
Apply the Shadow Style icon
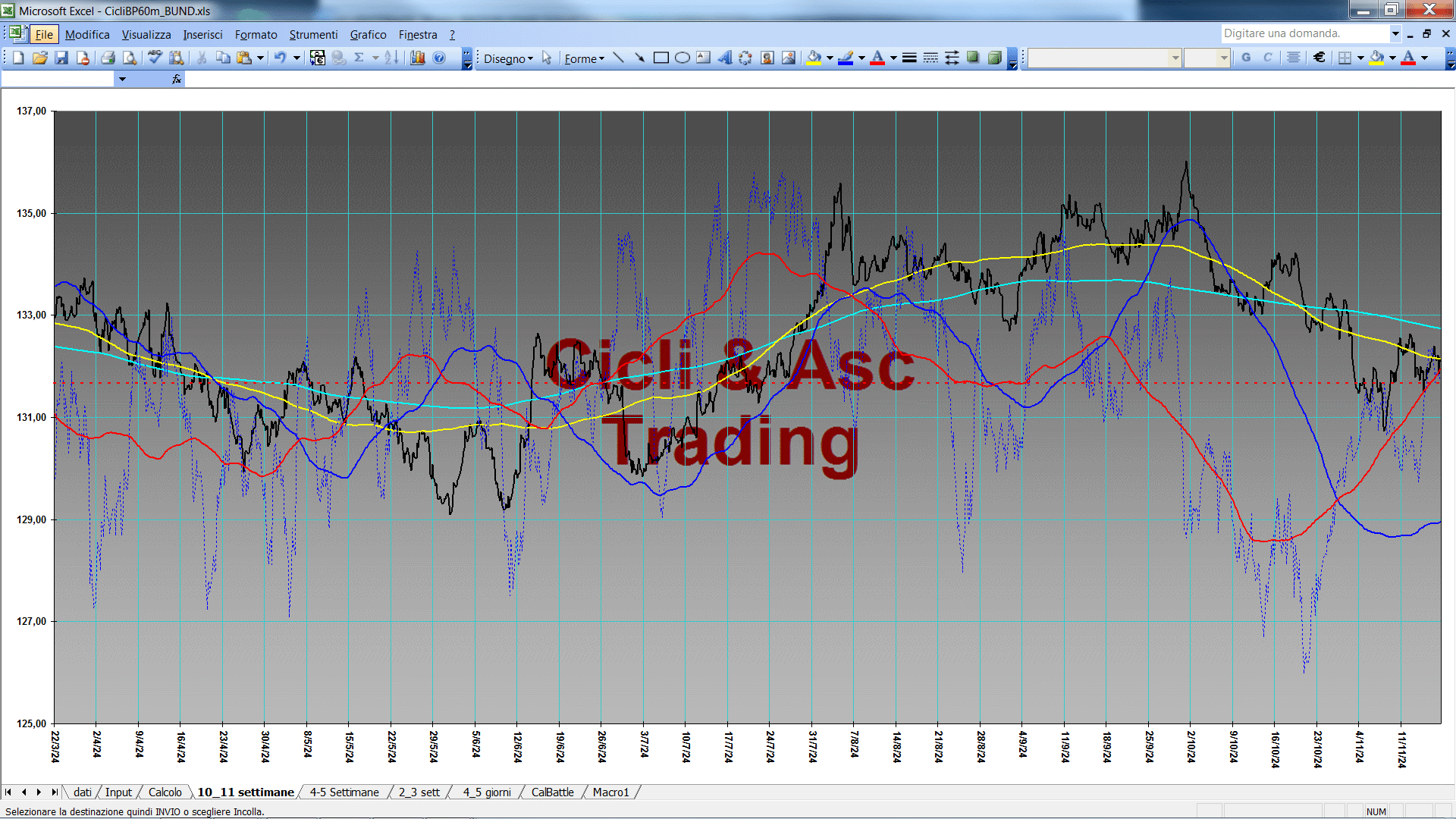pos(973,58)
